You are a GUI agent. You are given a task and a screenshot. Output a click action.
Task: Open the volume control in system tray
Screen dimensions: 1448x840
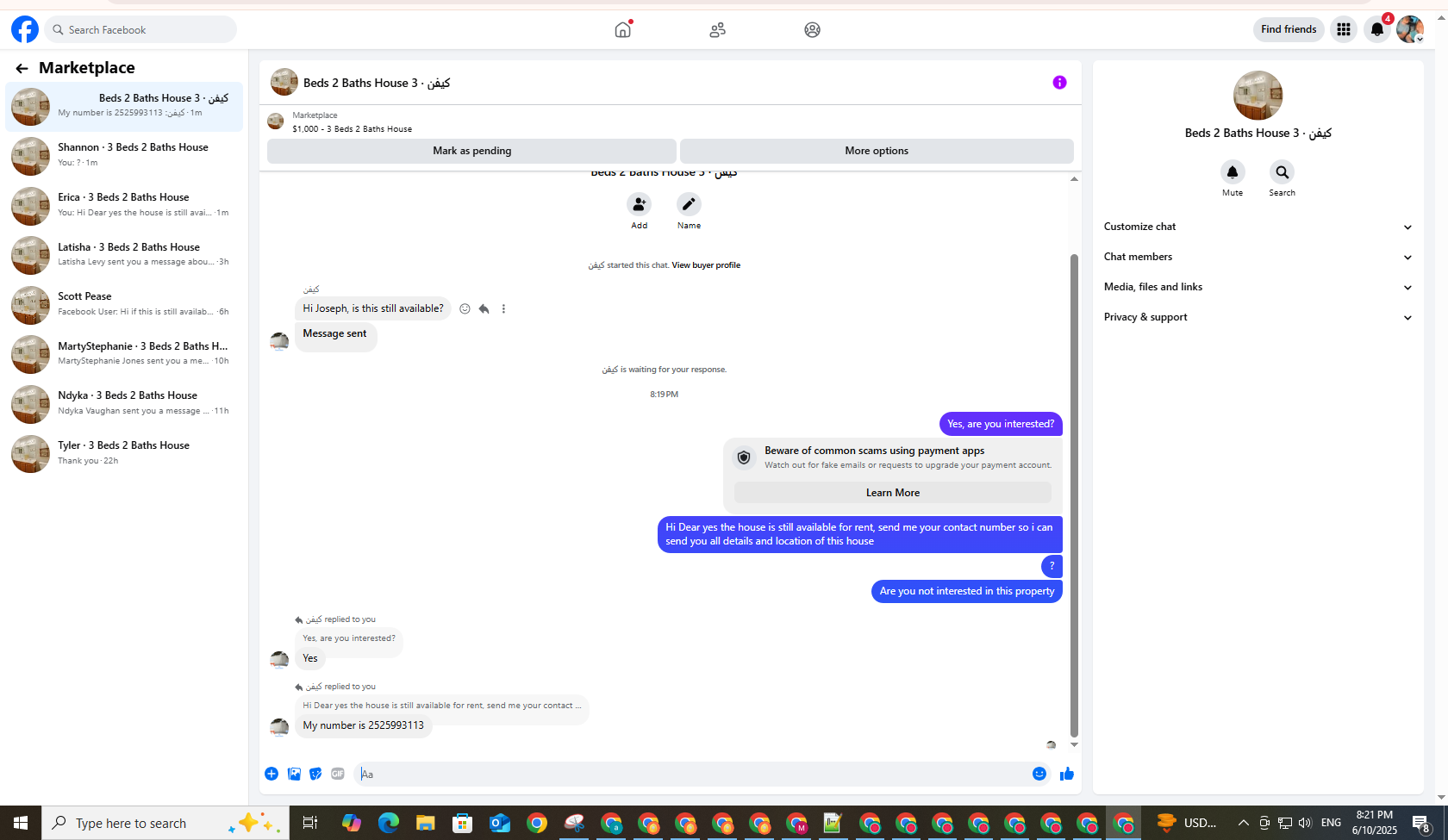click(x=1305, y=823)
